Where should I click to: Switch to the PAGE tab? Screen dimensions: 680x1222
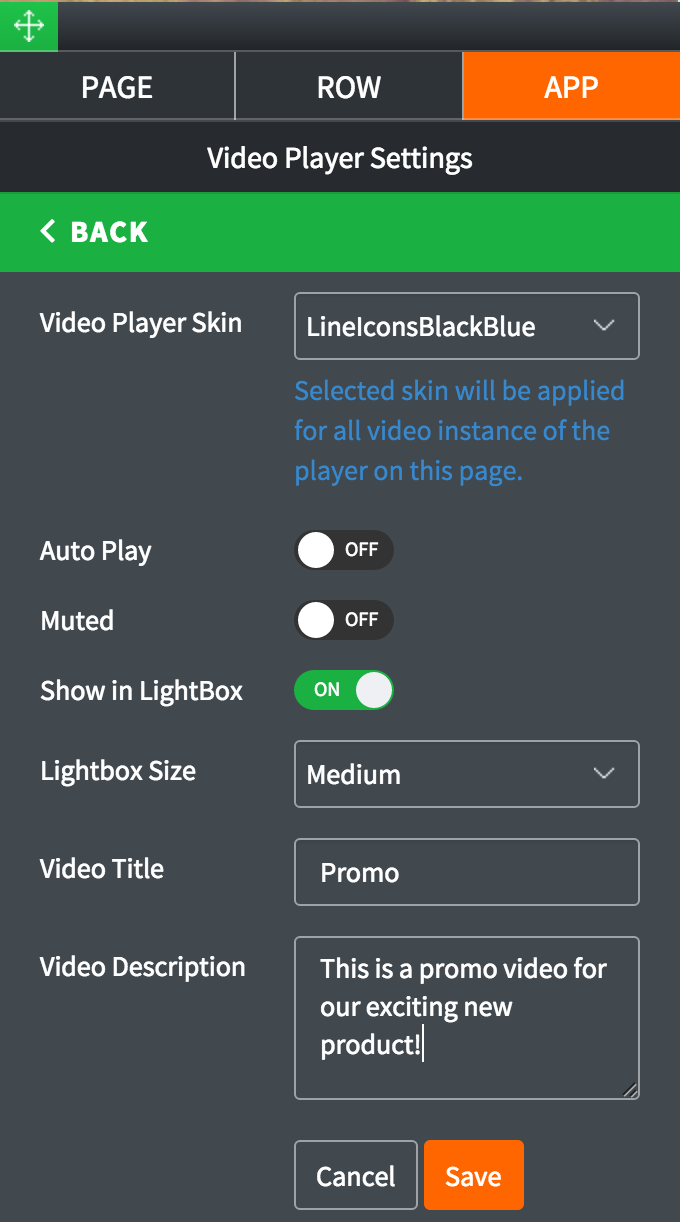click(117, 87)
